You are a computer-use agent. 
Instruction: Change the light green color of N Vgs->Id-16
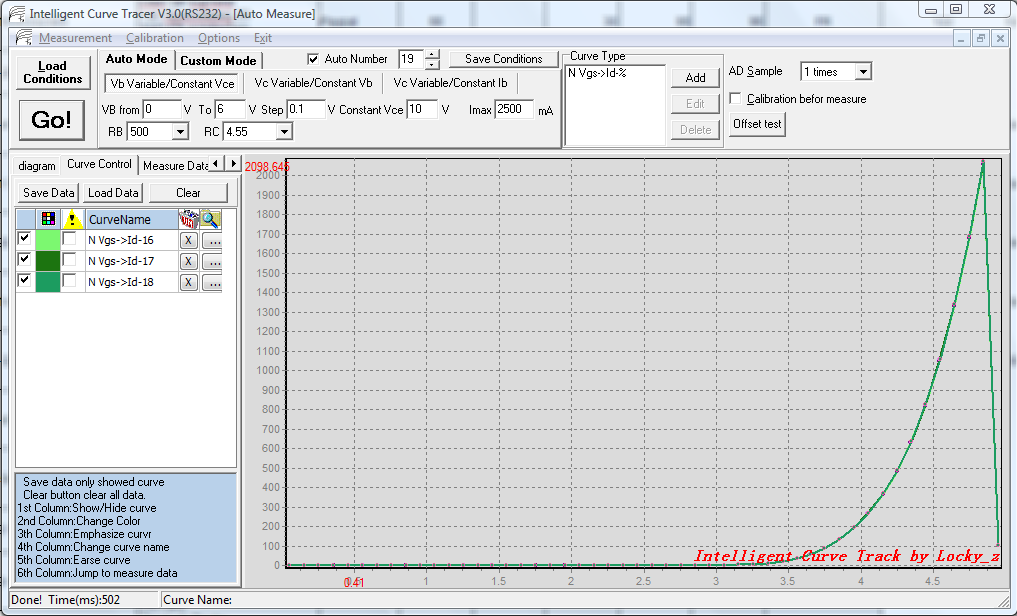[48, 240]
